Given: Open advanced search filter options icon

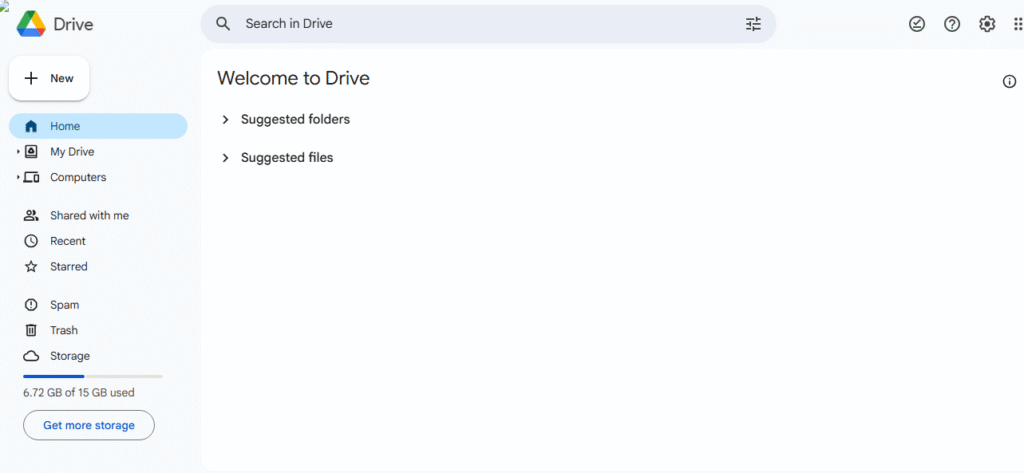Looking at the screenshot, I should click(x=754, y=24).
